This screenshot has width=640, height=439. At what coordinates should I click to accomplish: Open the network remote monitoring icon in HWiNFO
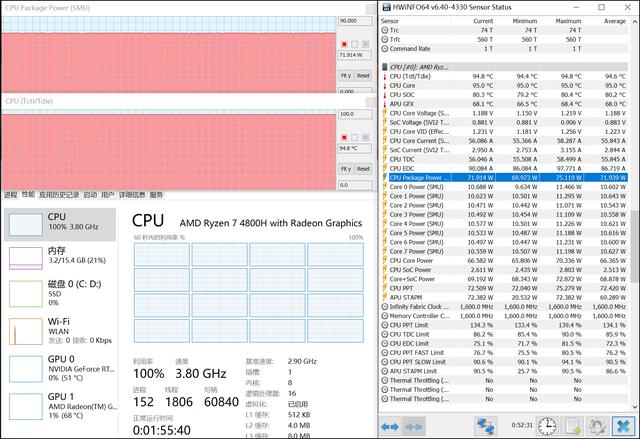[x=486, y=426]
